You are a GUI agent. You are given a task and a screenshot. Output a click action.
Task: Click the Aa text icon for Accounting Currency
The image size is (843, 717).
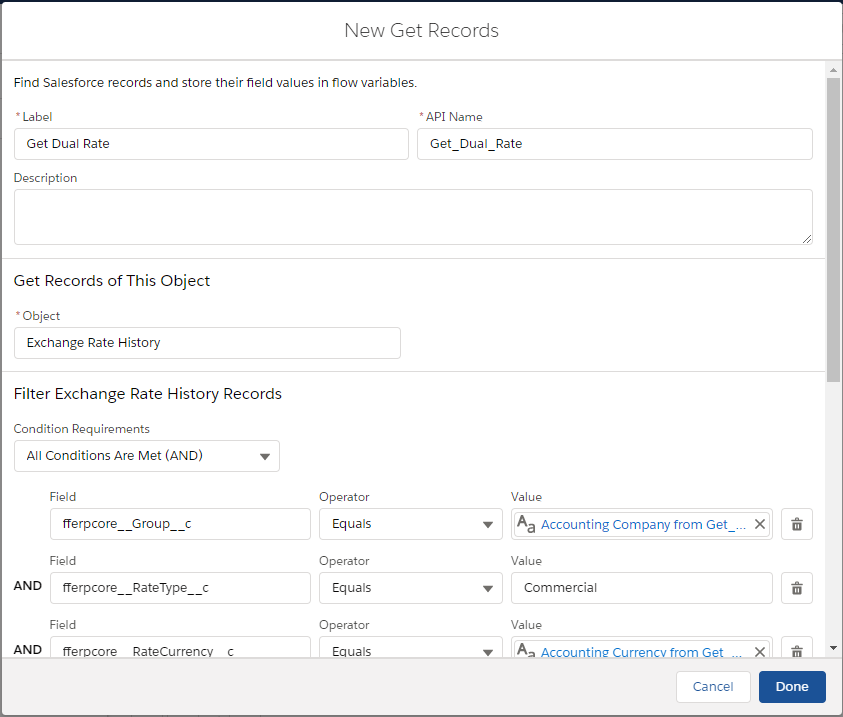(x=527, y=651)
